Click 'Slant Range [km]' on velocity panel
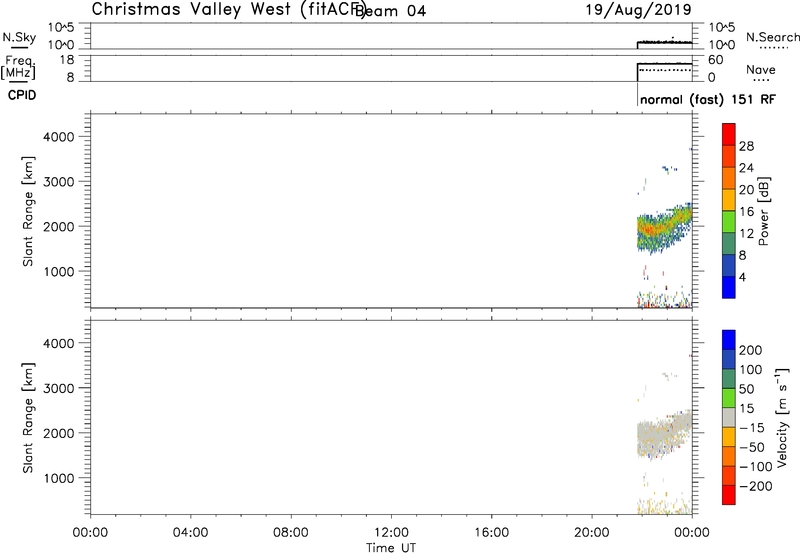 [x=28, y=418]
